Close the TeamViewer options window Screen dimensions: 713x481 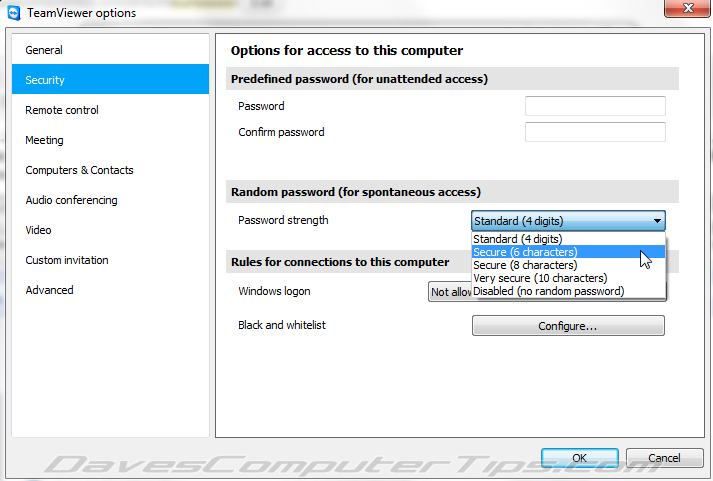tap(687, 8)
